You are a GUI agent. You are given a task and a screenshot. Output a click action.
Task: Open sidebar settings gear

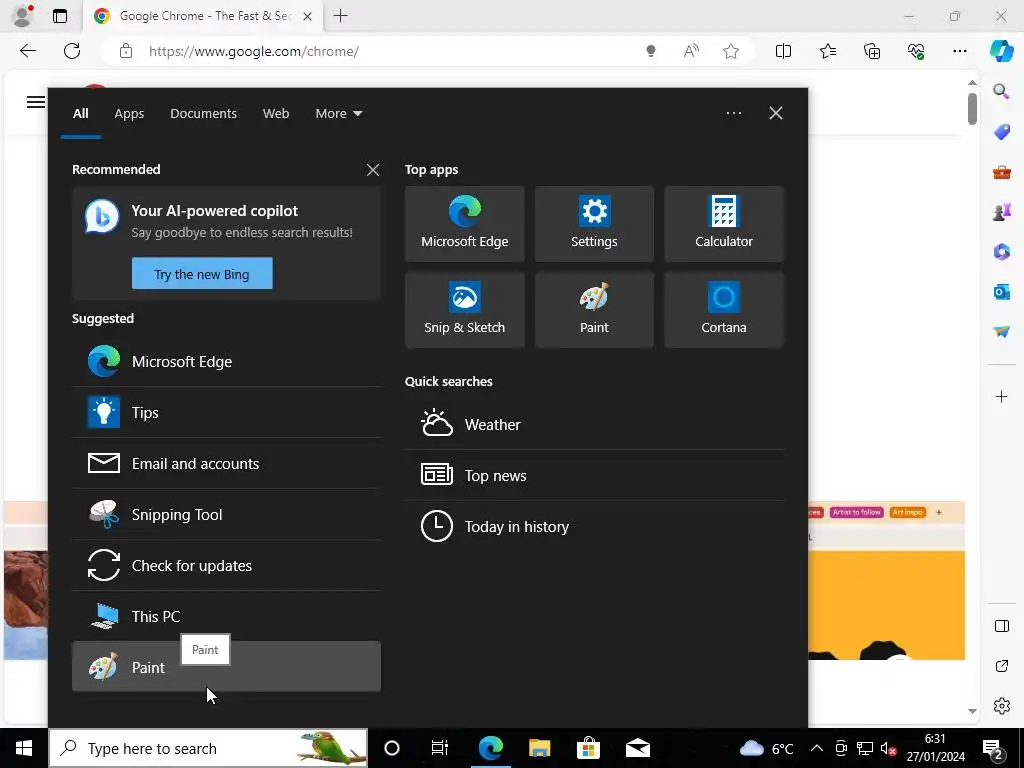(x=1001, y=706)
